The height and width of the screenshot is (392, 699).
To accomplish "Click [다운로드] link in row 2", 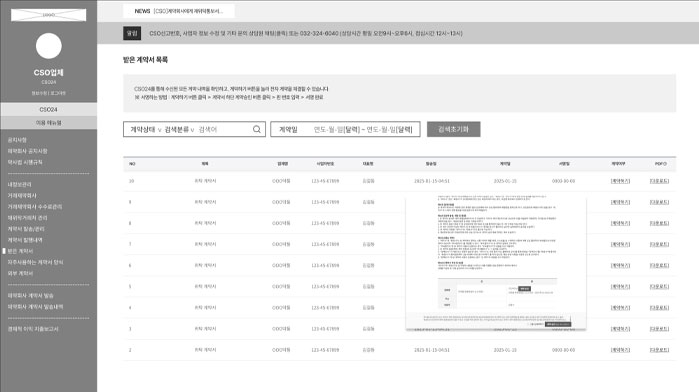I will tap(659, 350).
